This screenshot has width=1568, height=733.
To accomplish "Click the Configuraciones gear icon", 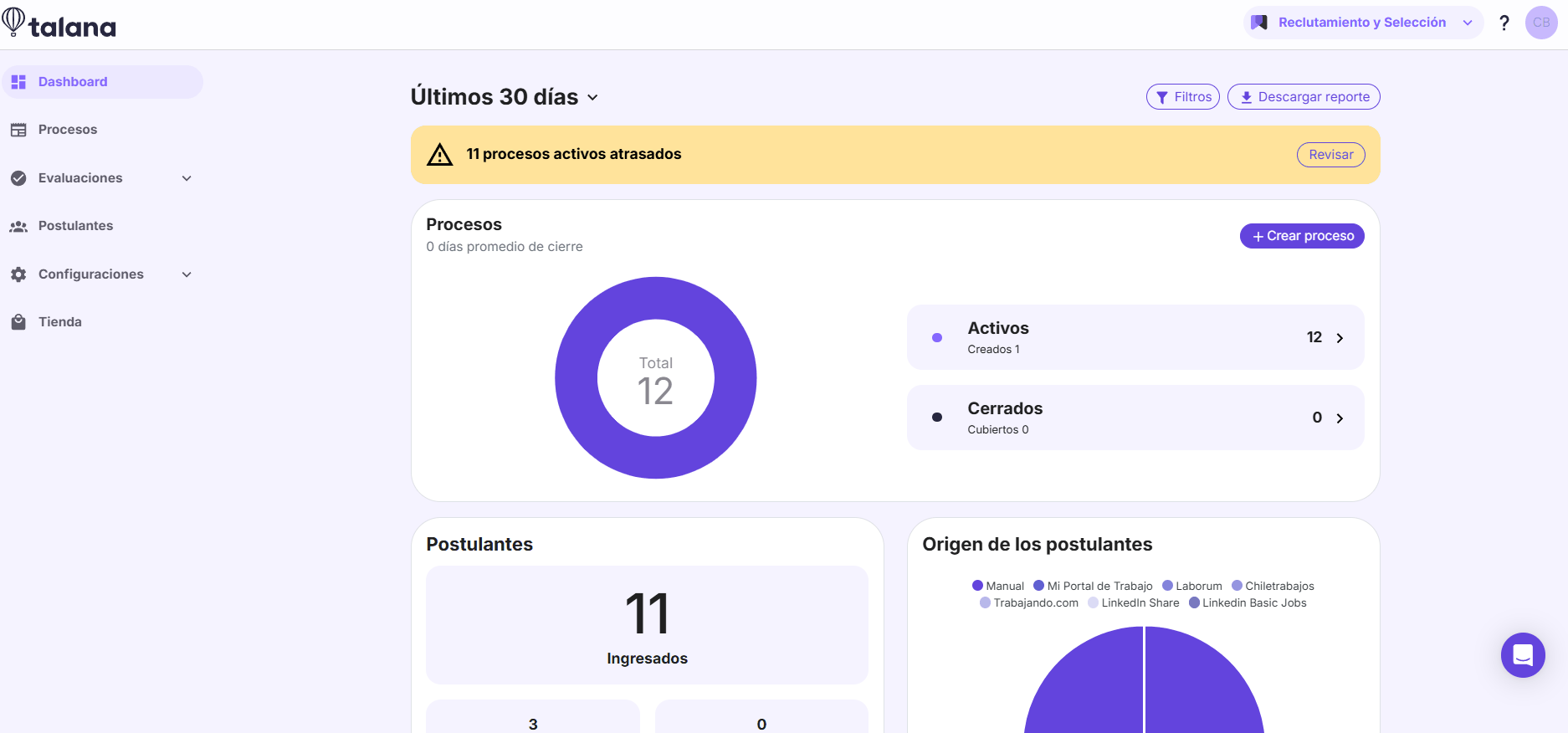I will click(x=18, y=274).
